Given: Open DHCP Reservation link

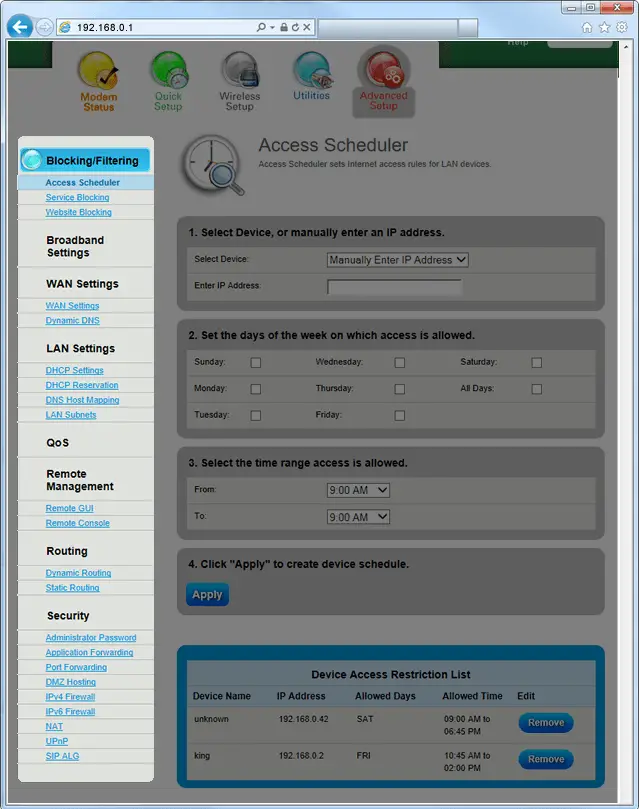Looking at the screenshot, I should [x=81, y=385].
